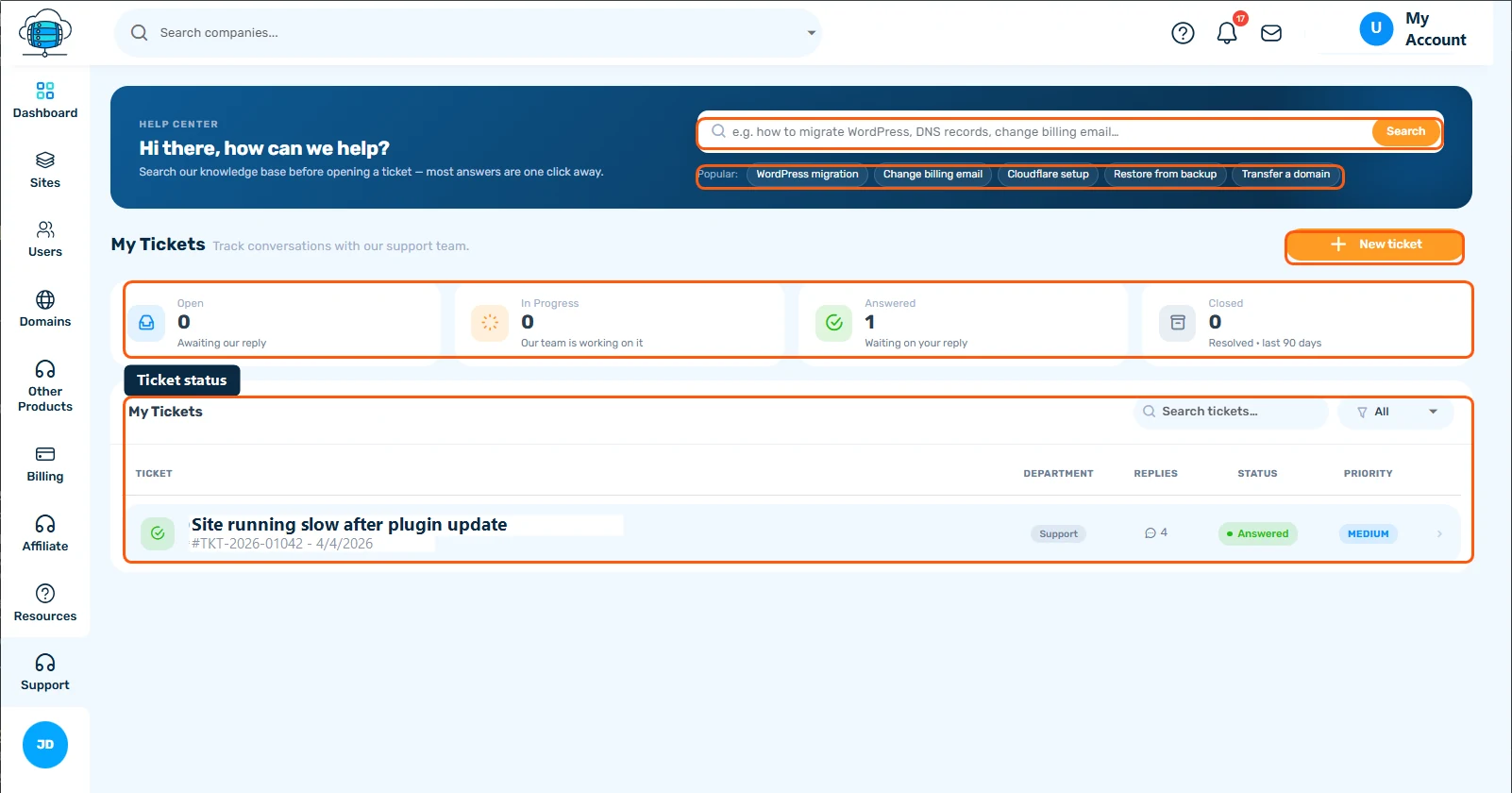1512x793 pixels.
Task: Click the TICKET column header
Action: (154, 474)
